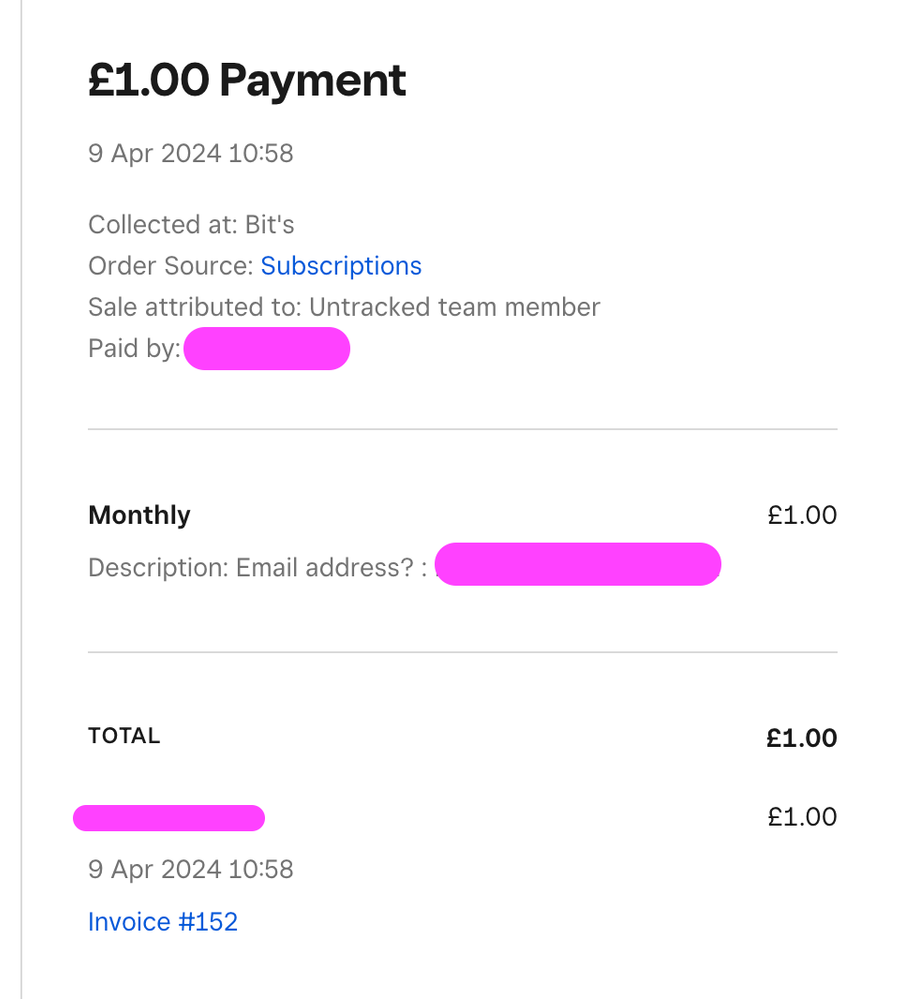Screen dimensions: 903x999
Task: Click the £1.00 amount beside payment method
Action: (x=802, y=817)
